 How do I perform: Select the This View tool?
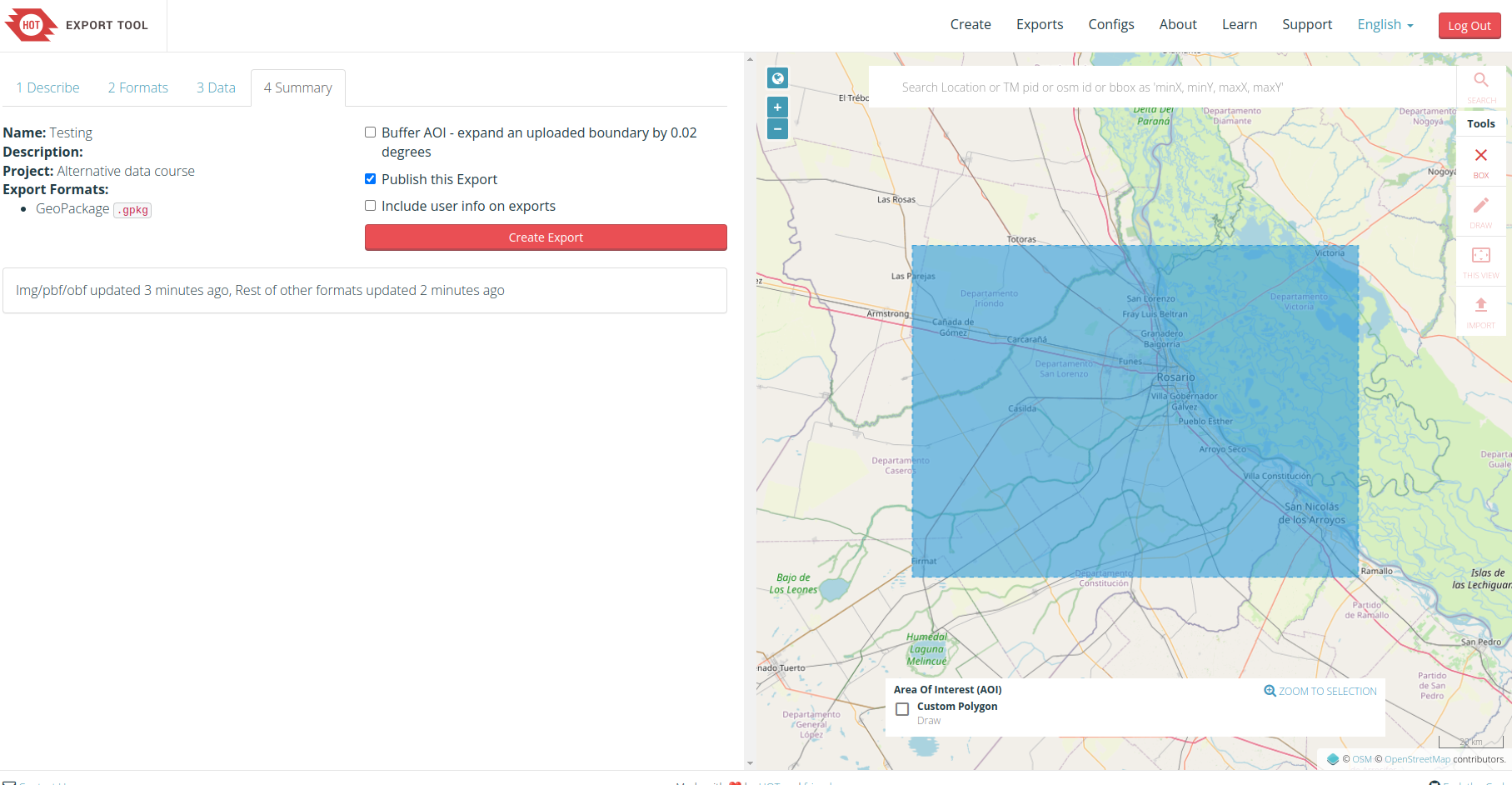pyautogui.click(x=1480, y=257)
